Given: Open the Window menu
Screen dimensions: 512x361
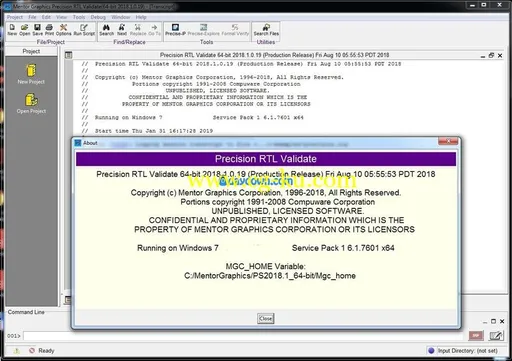Looking at the screenshot, I should pyautogui.click(x=121, y=17).
